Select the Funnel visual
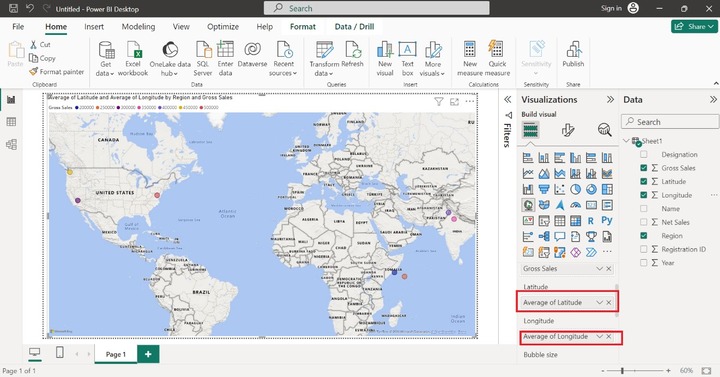720x377 pixels. tap(544, 189)
